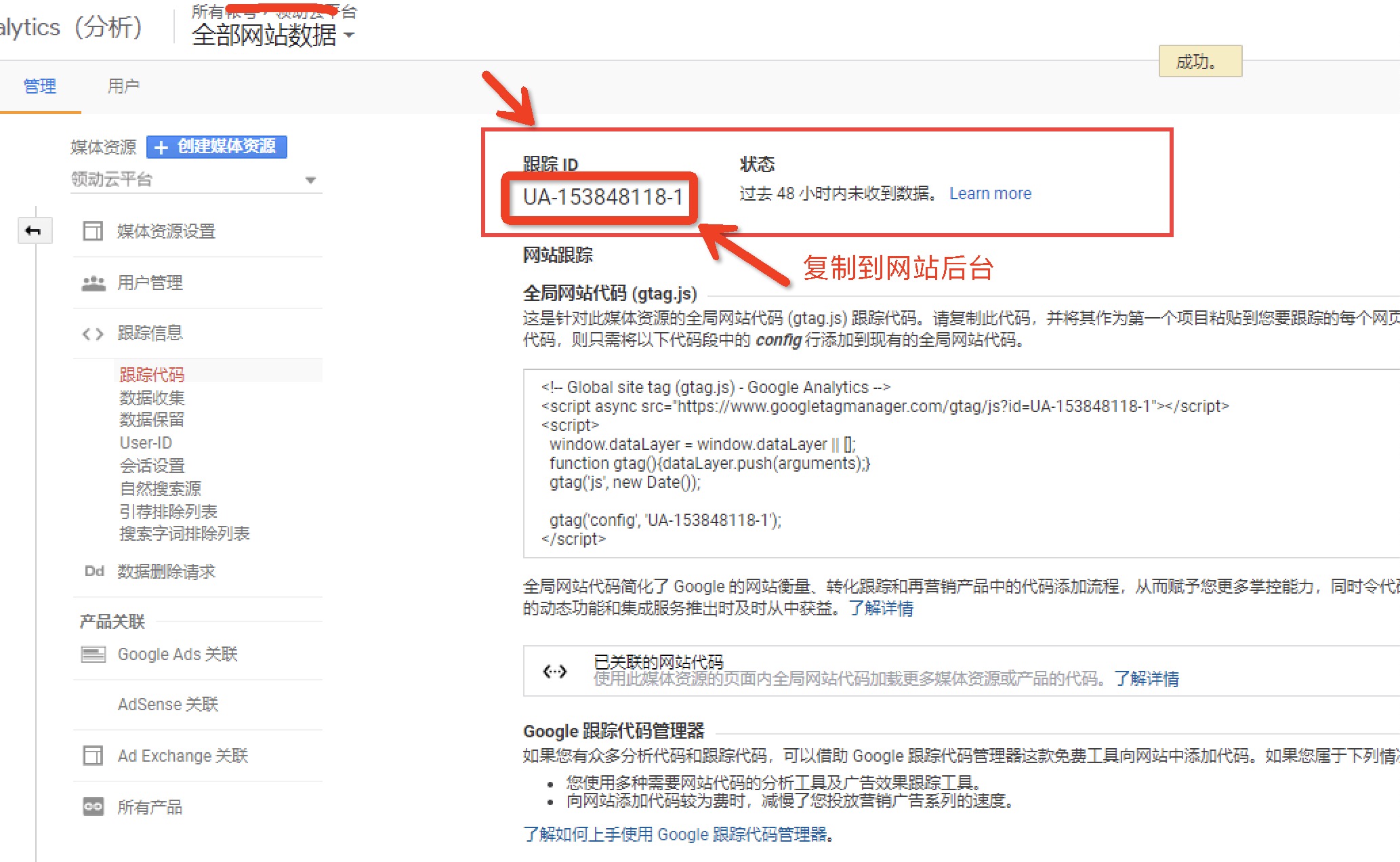Viewport: 1400px width, 862px height.
Task: Click the 所有产品 link icon
Action: [93, 806]
